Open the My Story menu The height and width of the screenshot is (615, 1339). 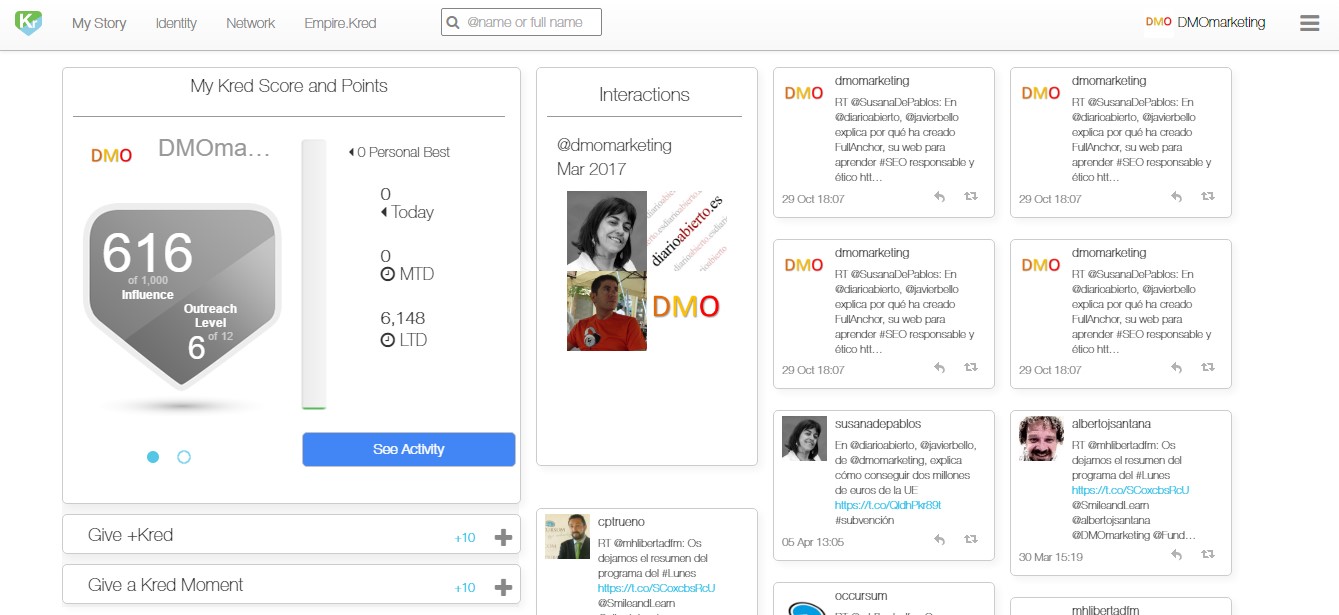click(x=99, y=23)
